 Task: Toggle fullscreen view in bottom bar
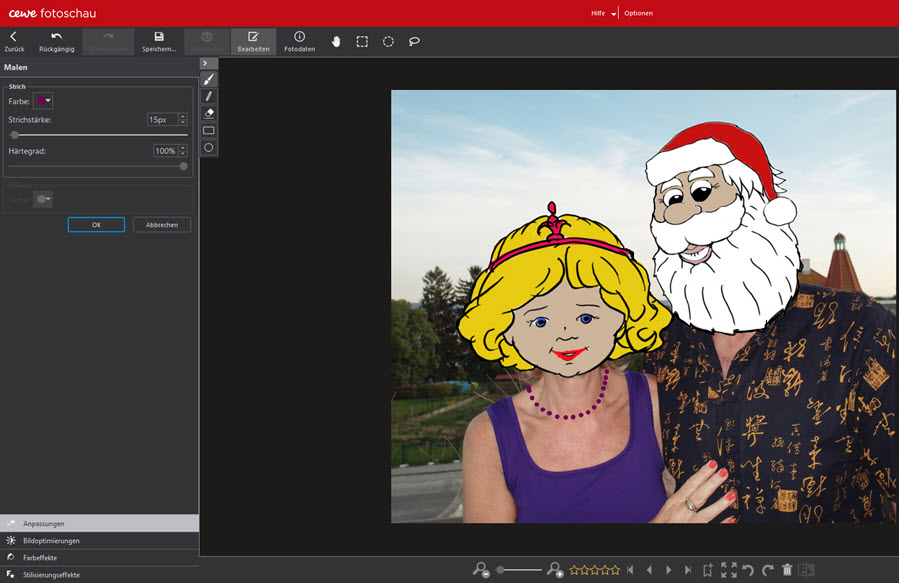point(729,569)
